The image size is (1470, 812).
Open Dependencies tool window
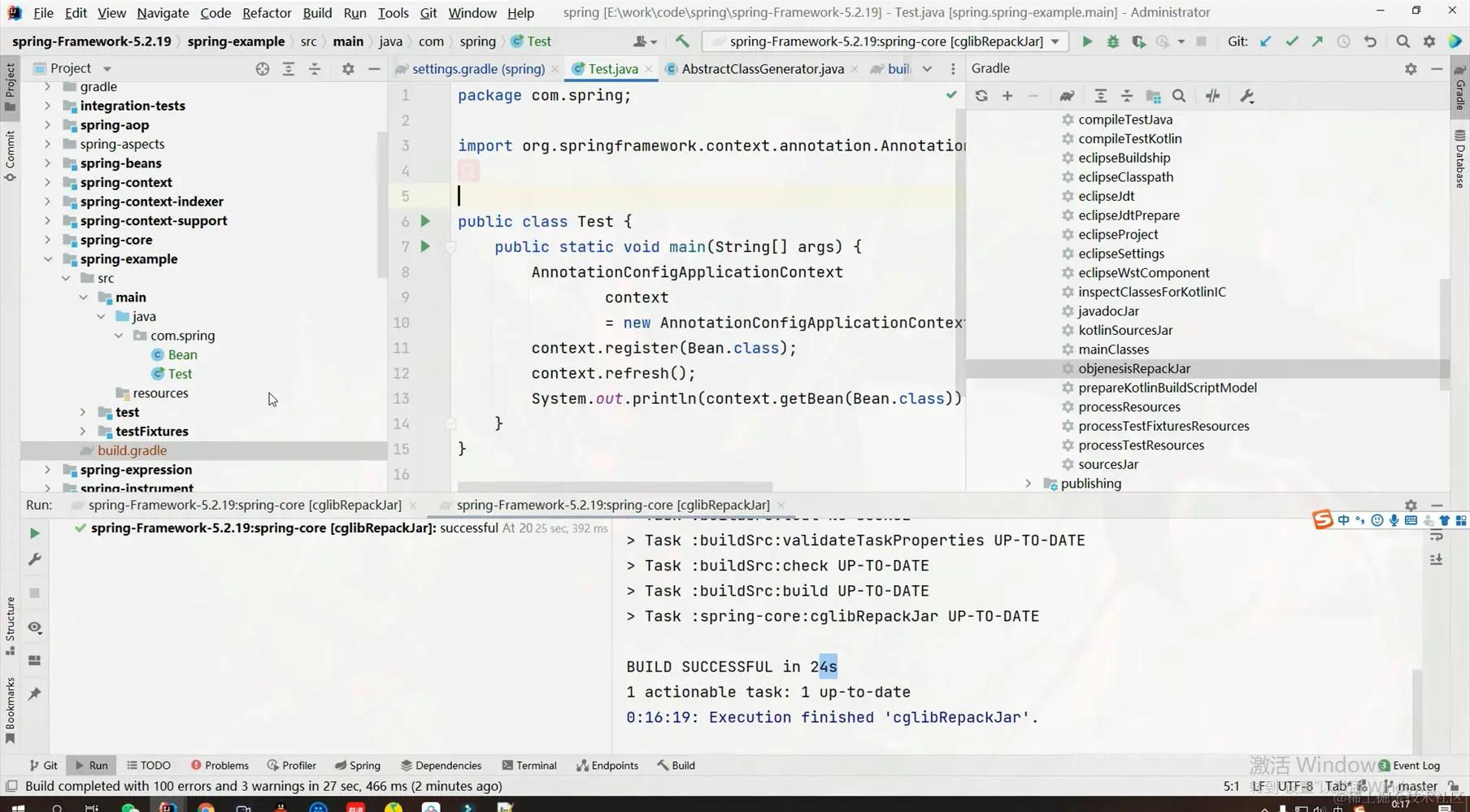click(x=441, y=766)
